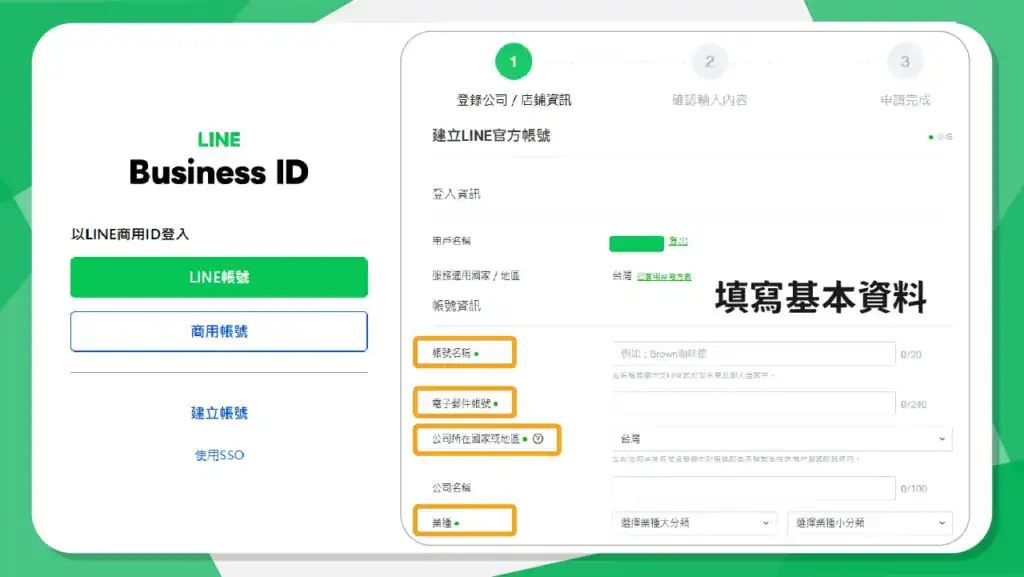The image size is (1024, 577).
Task: Click the green step 1 circle indicator
Action: pos(513,59)
